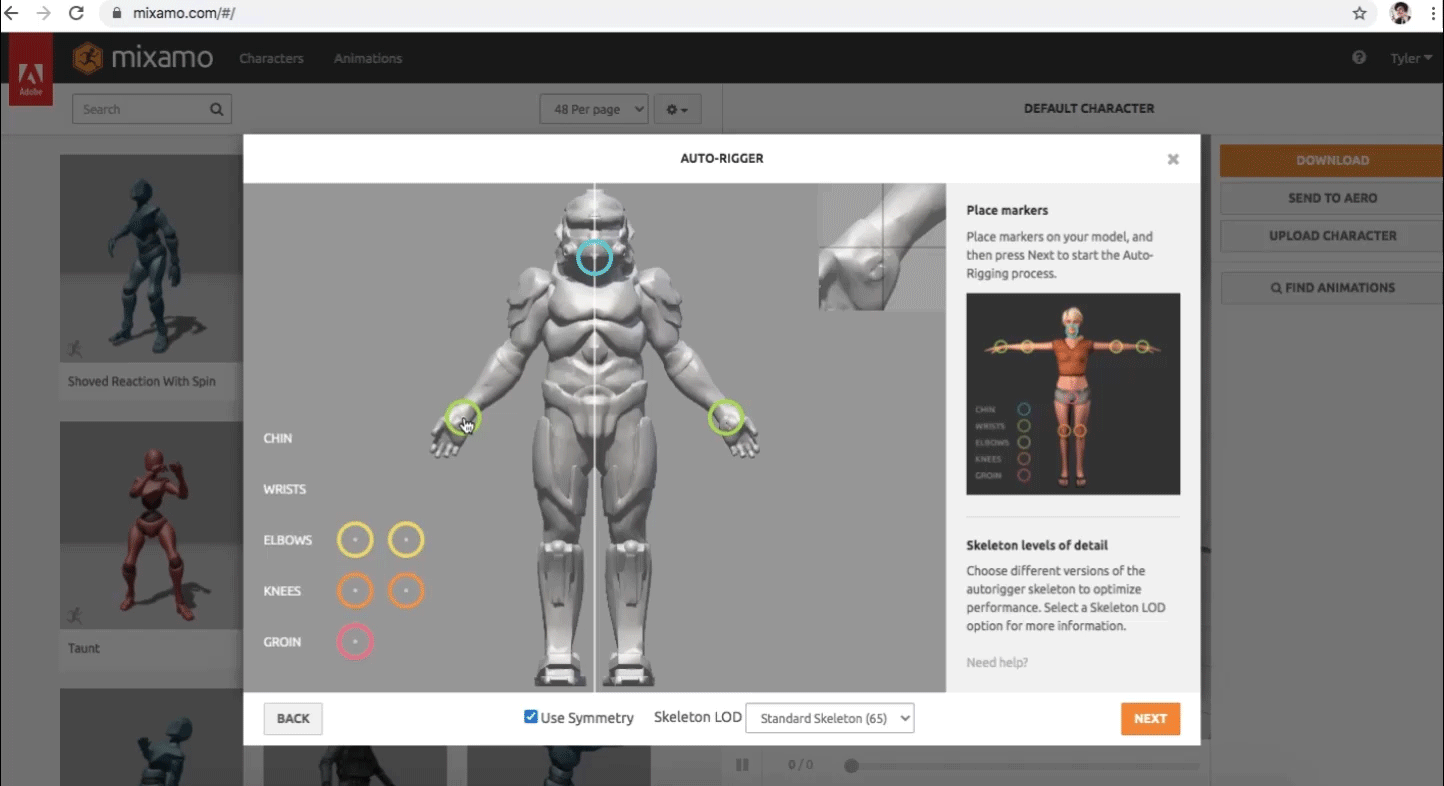This screenshot has height=786, width=1444.
Task: Click the help question mark icon
Action: click(1359, 58)
